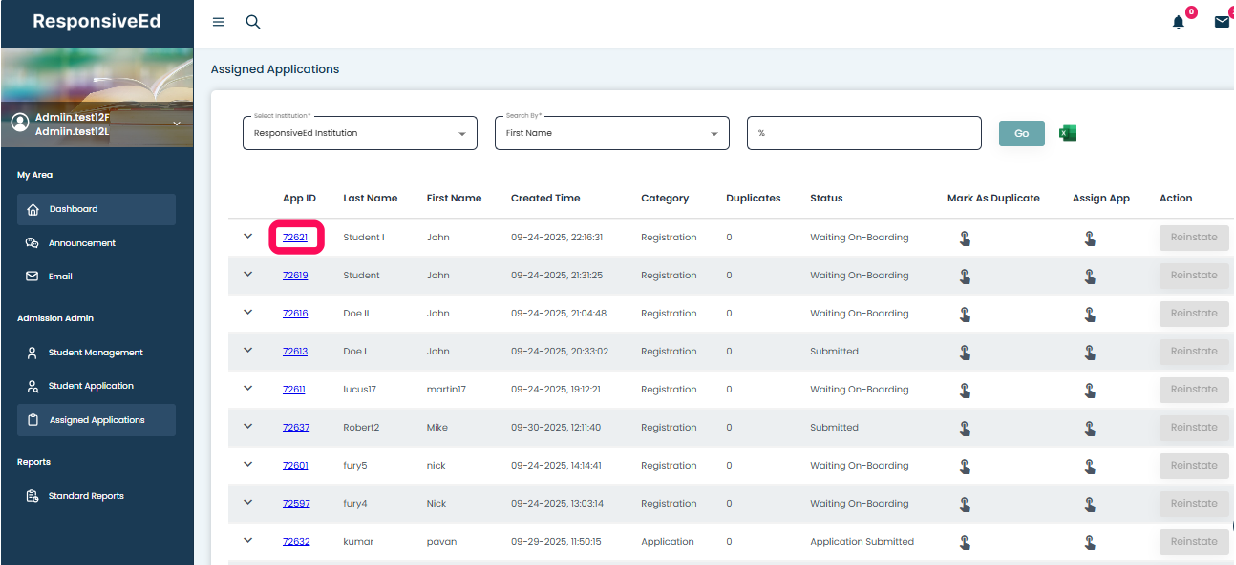Screen dimensions: 1236x565
Task: Open application link 72637
Action: (x=296, y=428)
